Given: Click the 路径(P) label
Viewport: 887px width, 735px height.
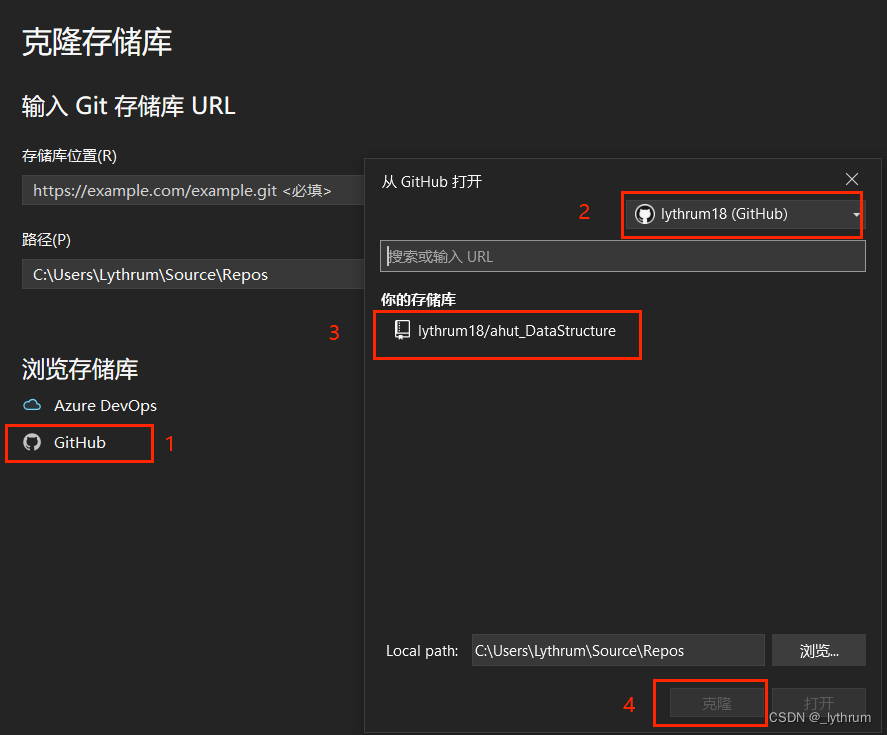Looking at the screenshot, I should [x=46, y=239].
